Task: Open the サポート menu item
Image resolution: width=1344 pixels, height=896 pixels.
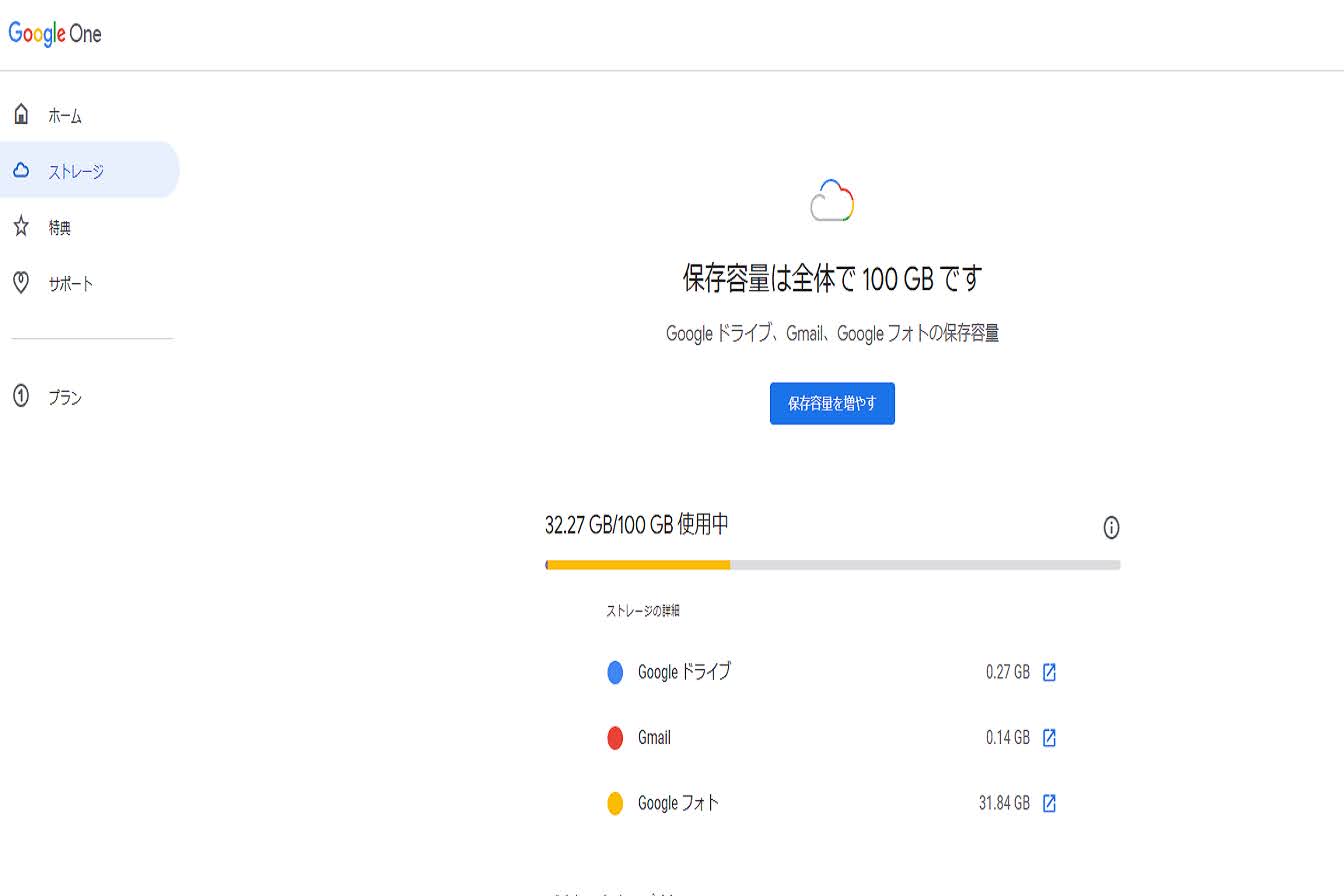Action: click(x=71, y=284)
